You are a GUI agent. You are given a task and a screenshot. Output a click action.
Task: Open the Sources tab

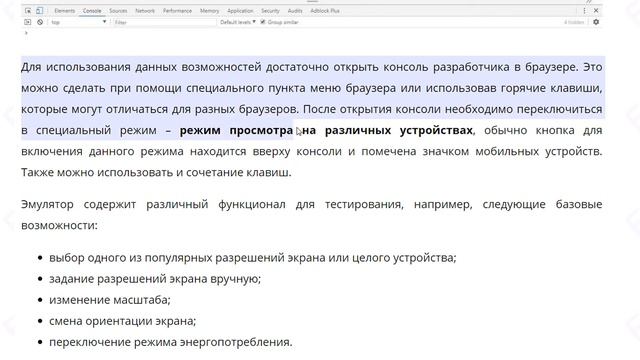(118, 11)
